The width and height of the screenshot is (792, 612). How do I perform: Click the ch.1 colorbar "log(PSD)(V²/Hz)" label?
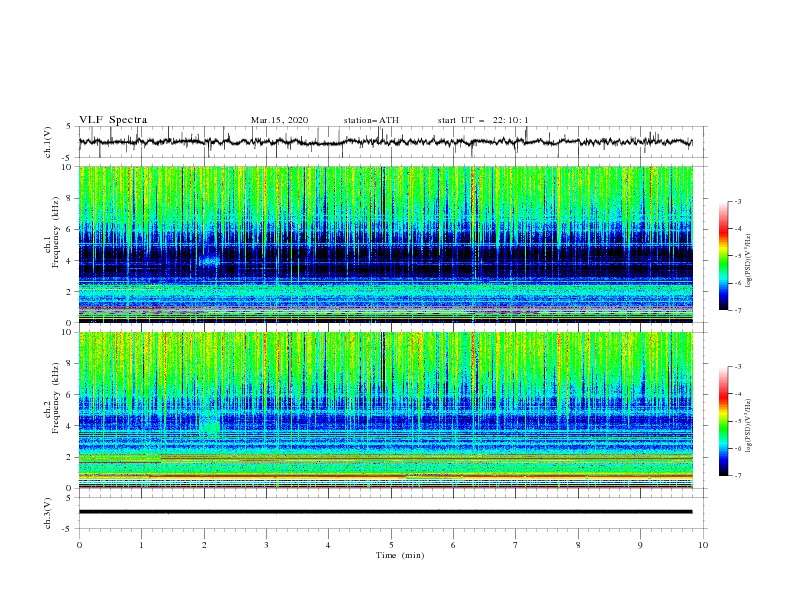(x=749, y=261)
